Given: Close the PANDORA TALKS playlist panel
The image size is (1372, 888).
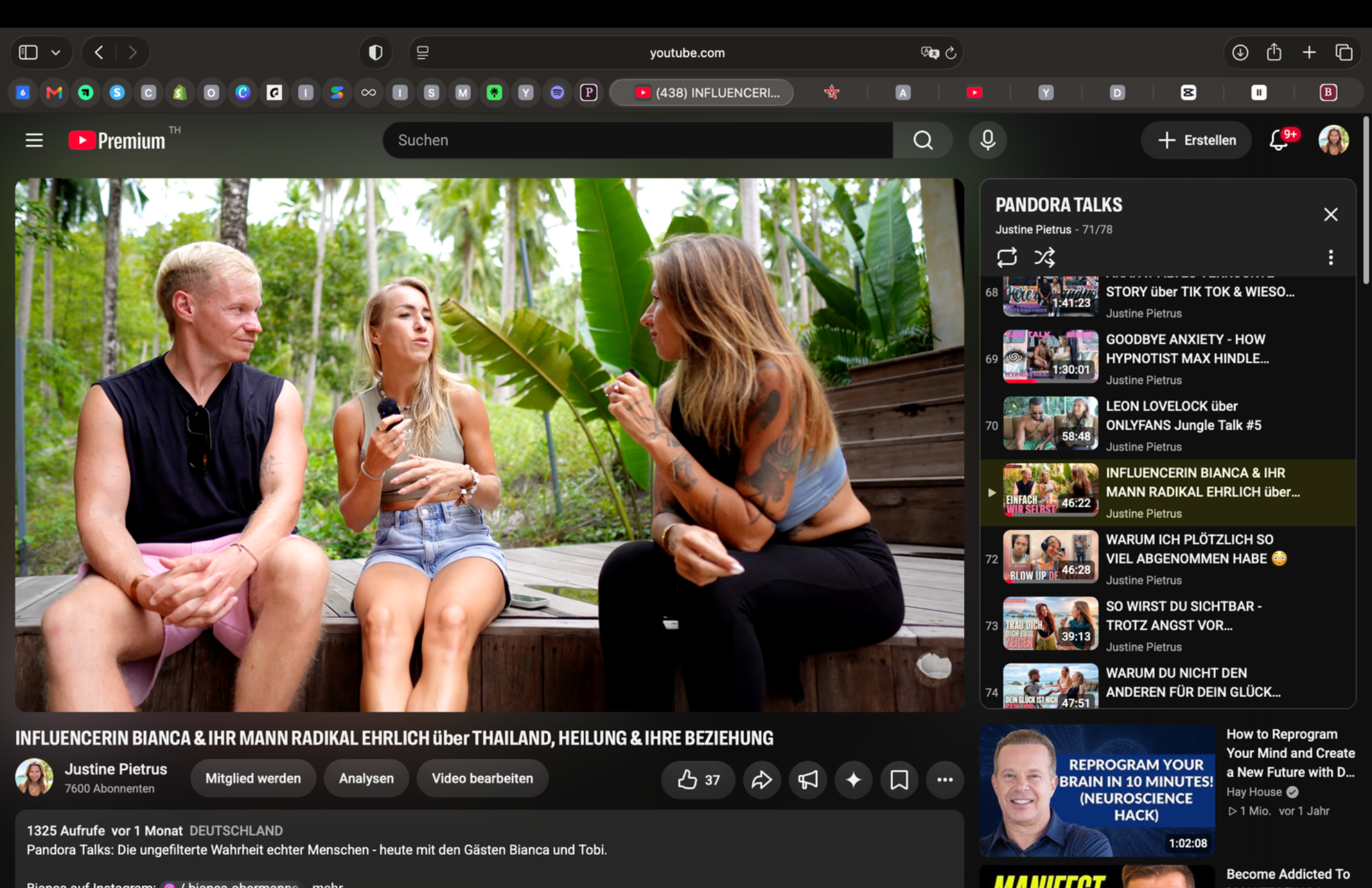Looking at the screenshot, I should [x=1330, y=214].
